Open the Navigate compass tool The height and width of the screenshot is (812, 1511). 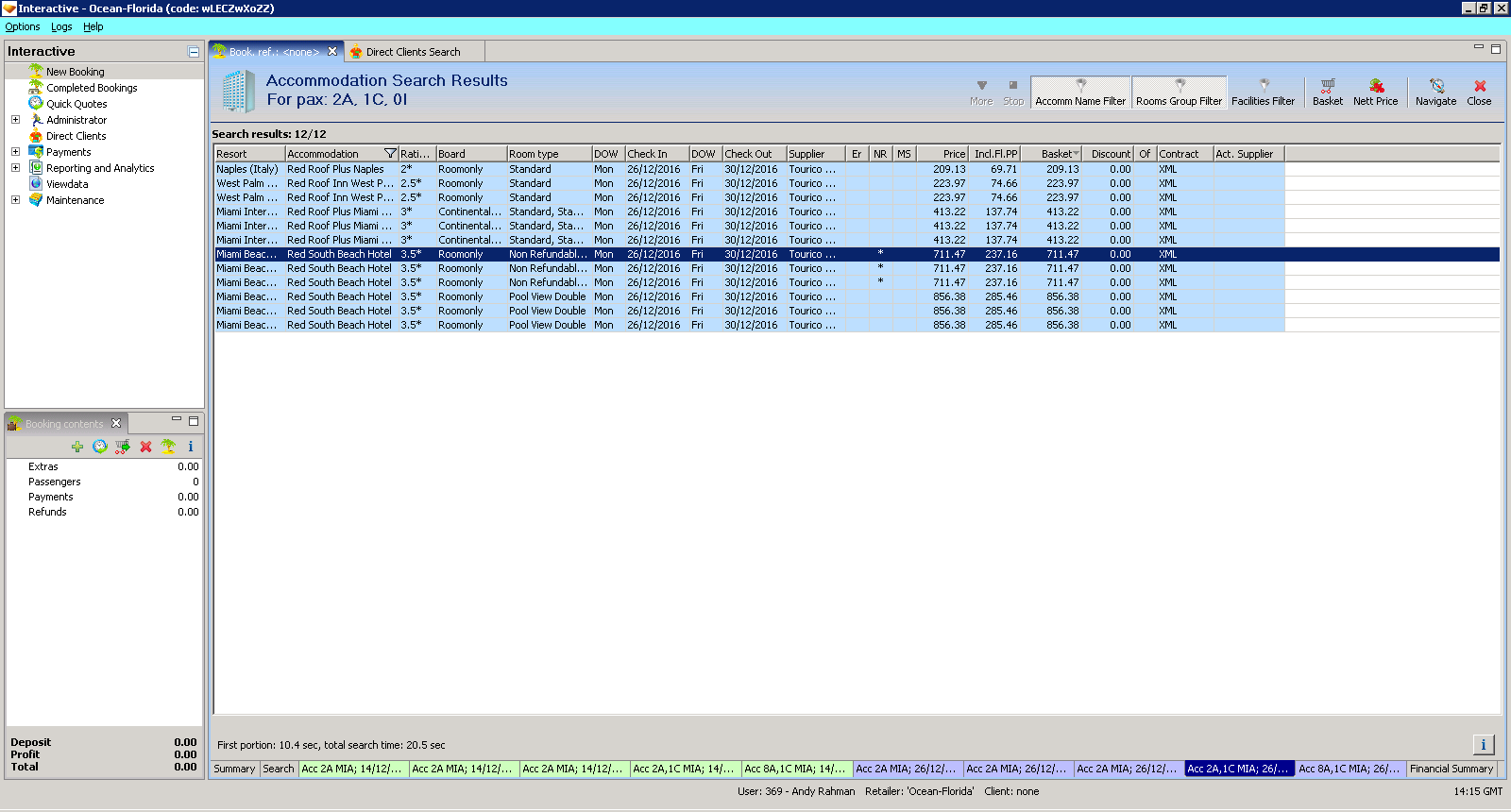click(x=1435, y=86)
